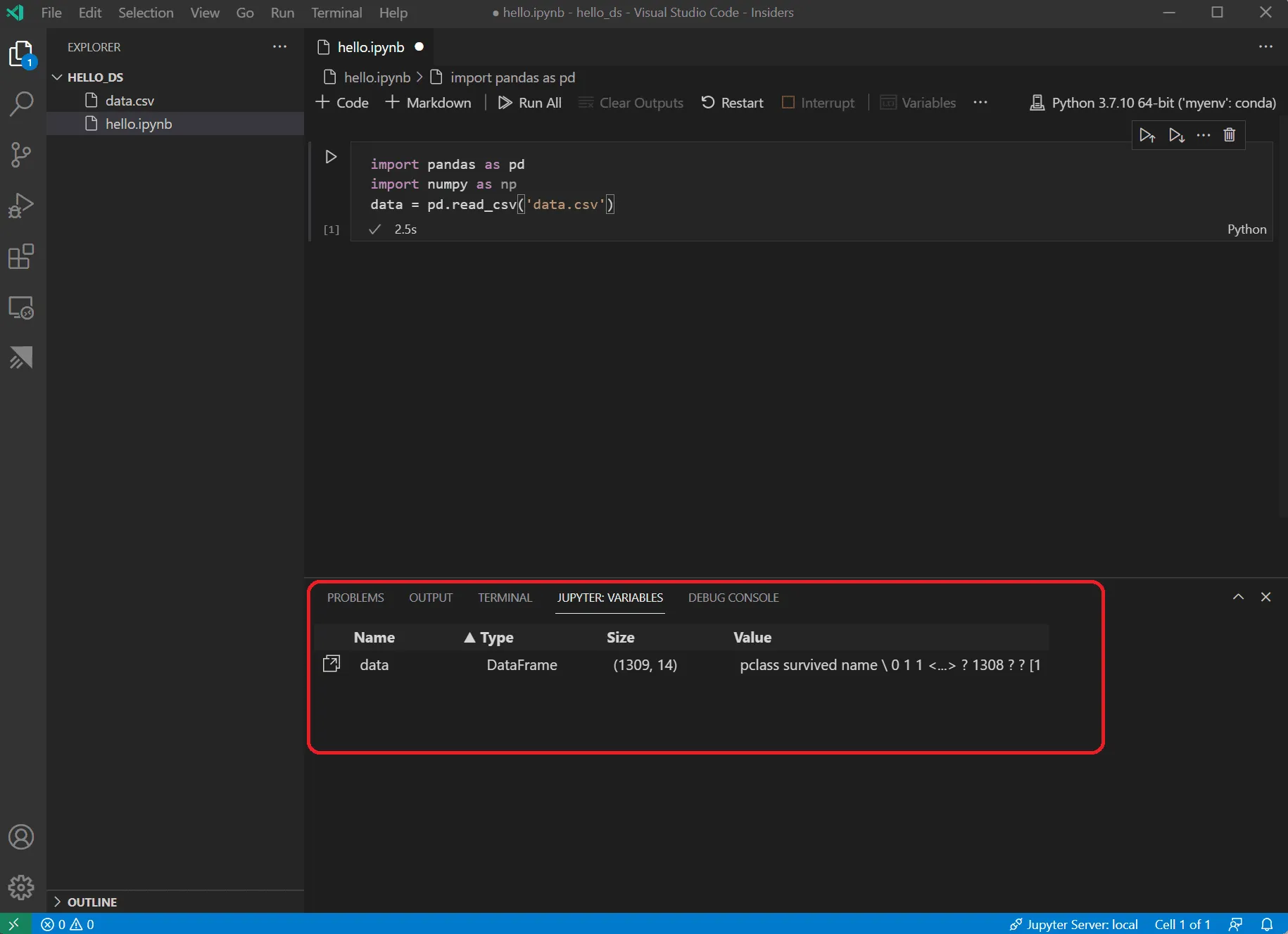Screen dimensions: 1288x934
Task: Delete the cell using the trash icon
Action: click(1230, 134)
